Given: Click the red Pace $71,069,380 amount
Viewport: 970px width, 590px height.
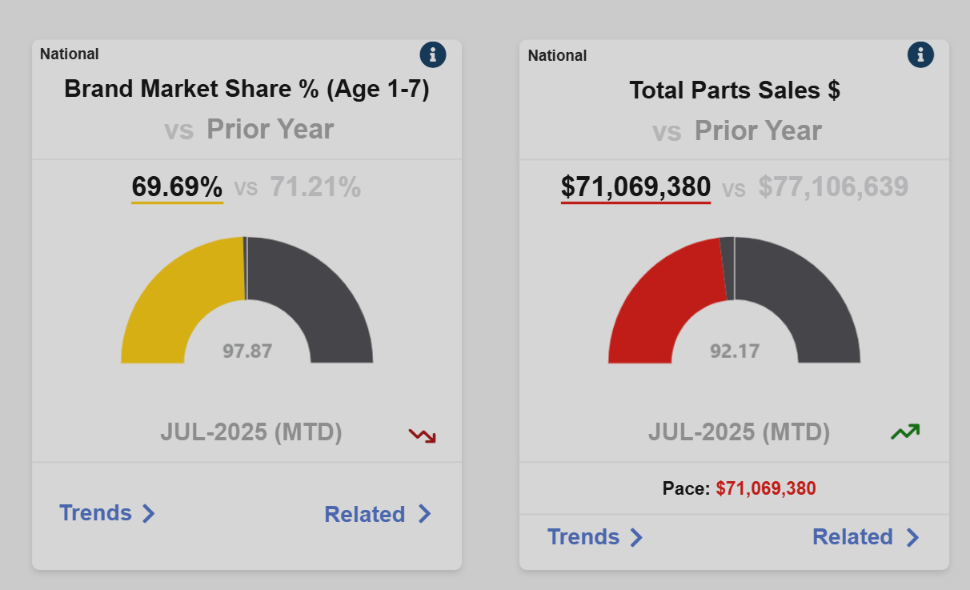Looking at the screenshot, I should tap(766, 488).
